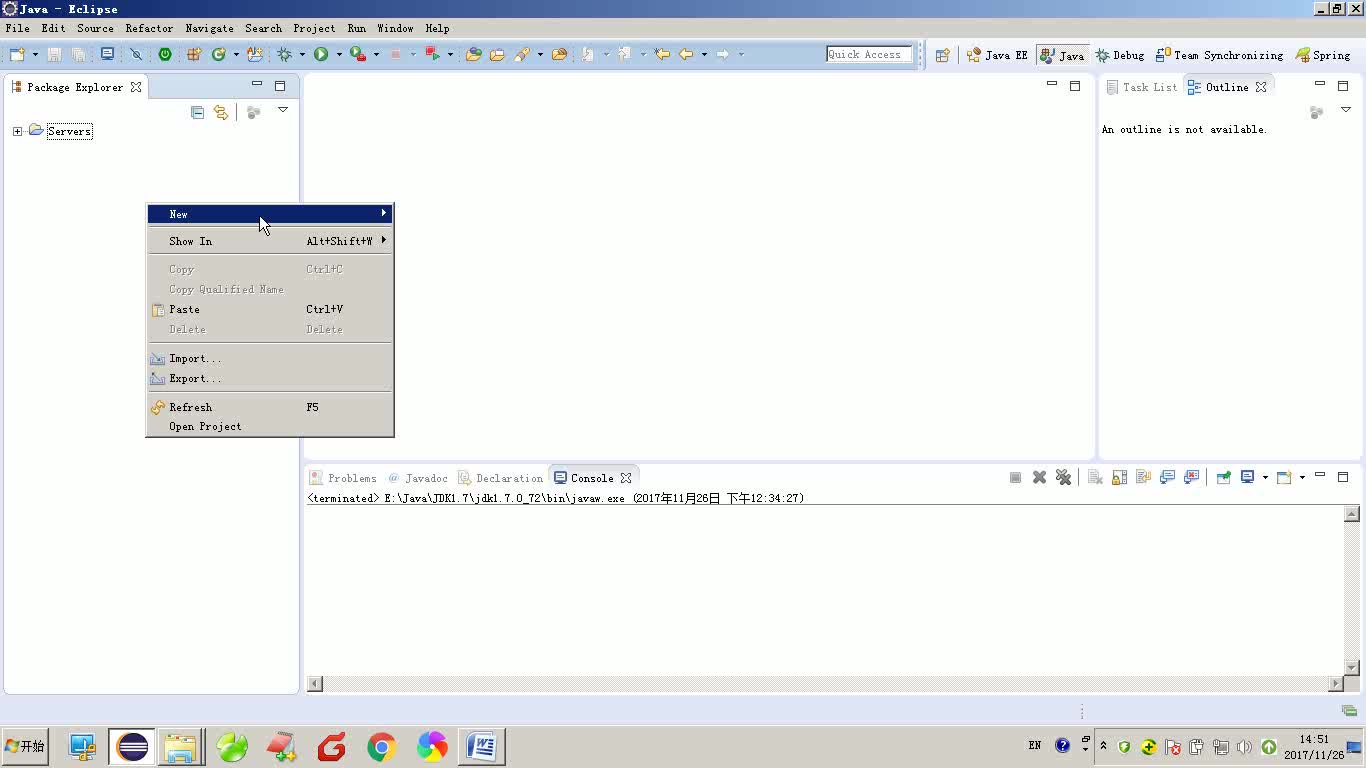
Task: Switch to the Task List tab
Action: click(1141, 87)
